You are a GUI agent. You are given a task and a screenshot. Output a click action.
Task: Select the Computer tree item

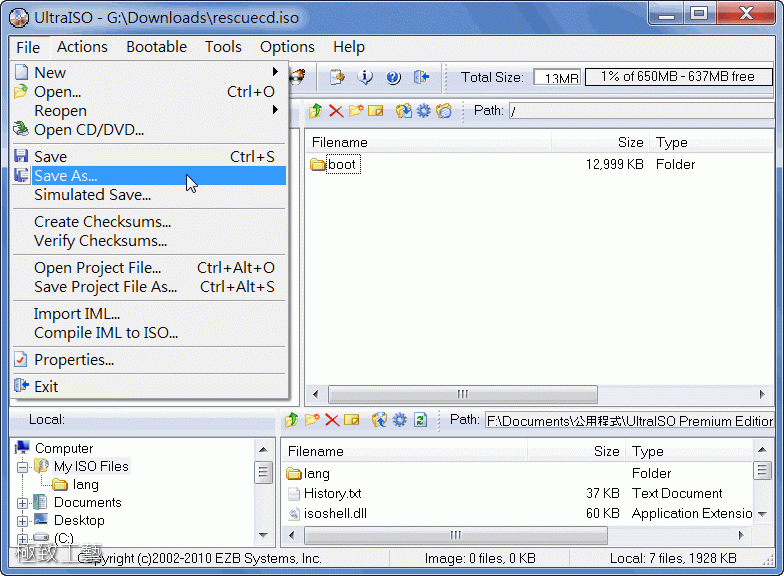pyautogui.click(x=64, y=448)
